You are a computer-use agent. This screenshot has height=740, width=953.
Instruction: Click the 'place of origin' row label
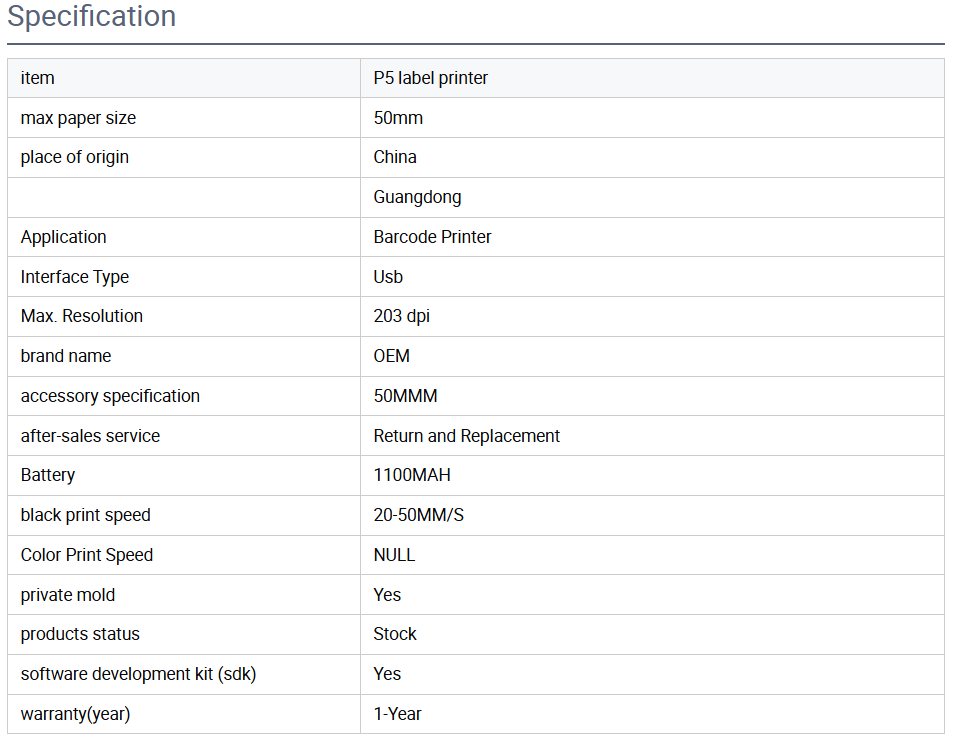click(74, 157)
